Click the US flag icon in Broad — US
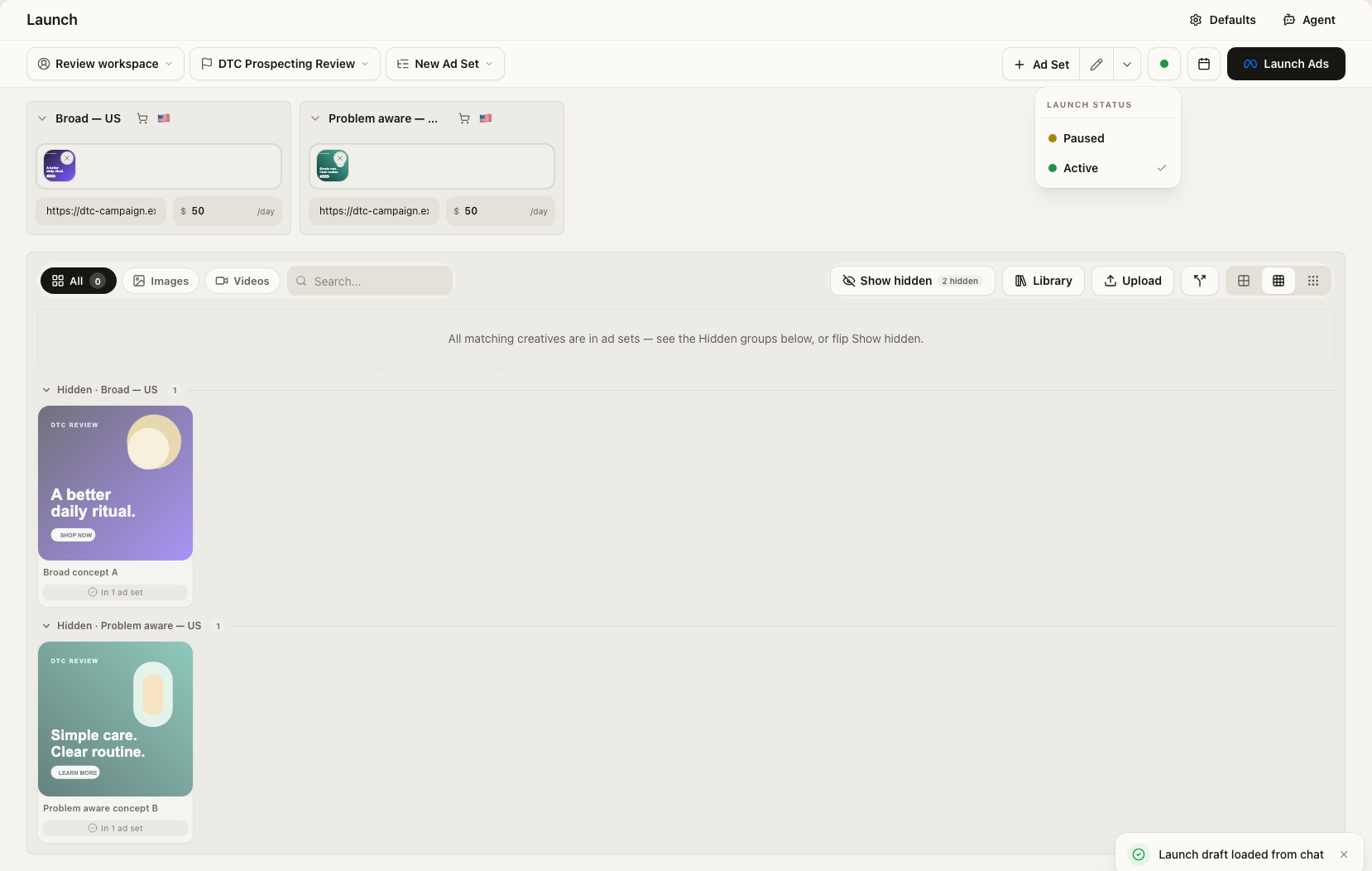 click(164, 118)
